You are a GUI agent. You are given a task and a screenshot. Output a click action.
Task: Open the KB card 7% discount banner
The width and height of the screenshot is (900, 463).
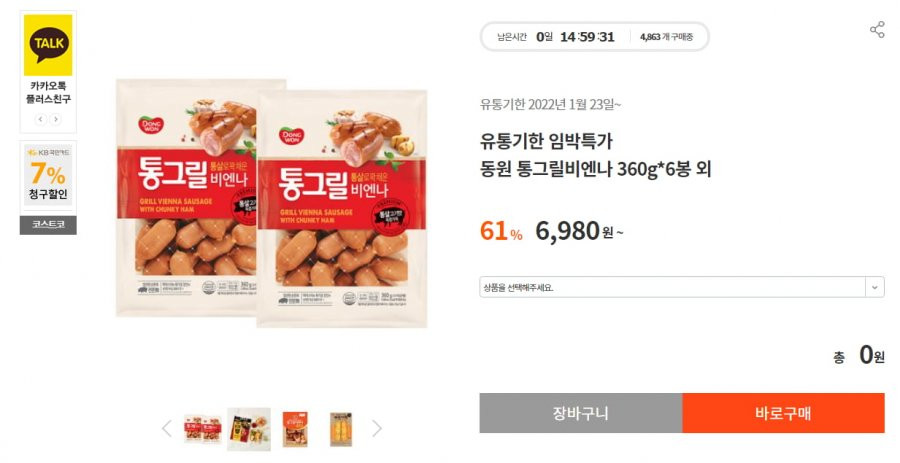48,175
